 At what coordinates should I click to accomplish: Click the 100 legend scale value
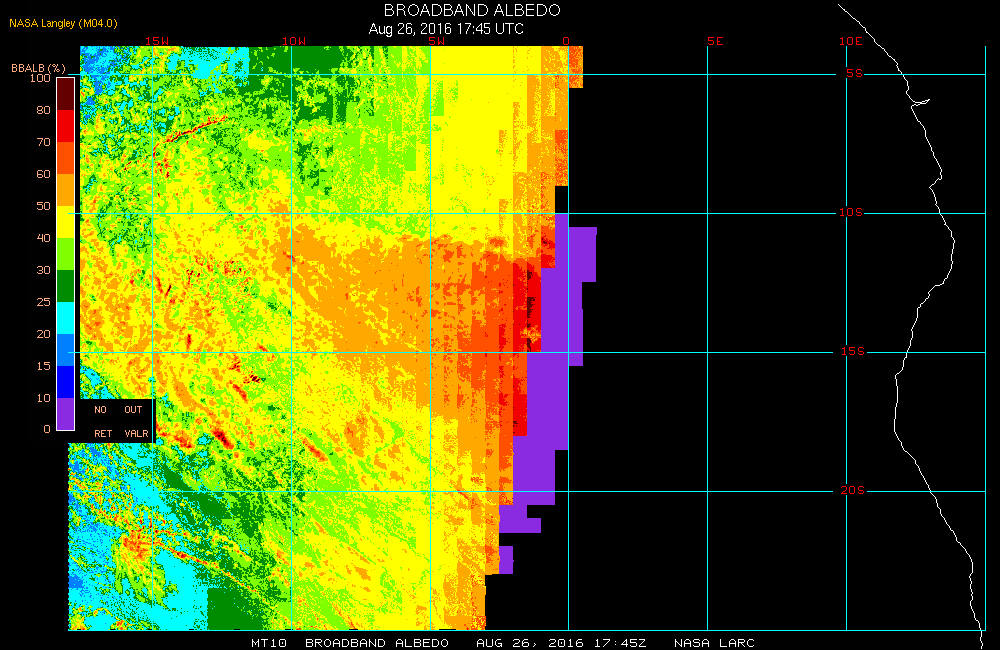[x=40, y=78]
